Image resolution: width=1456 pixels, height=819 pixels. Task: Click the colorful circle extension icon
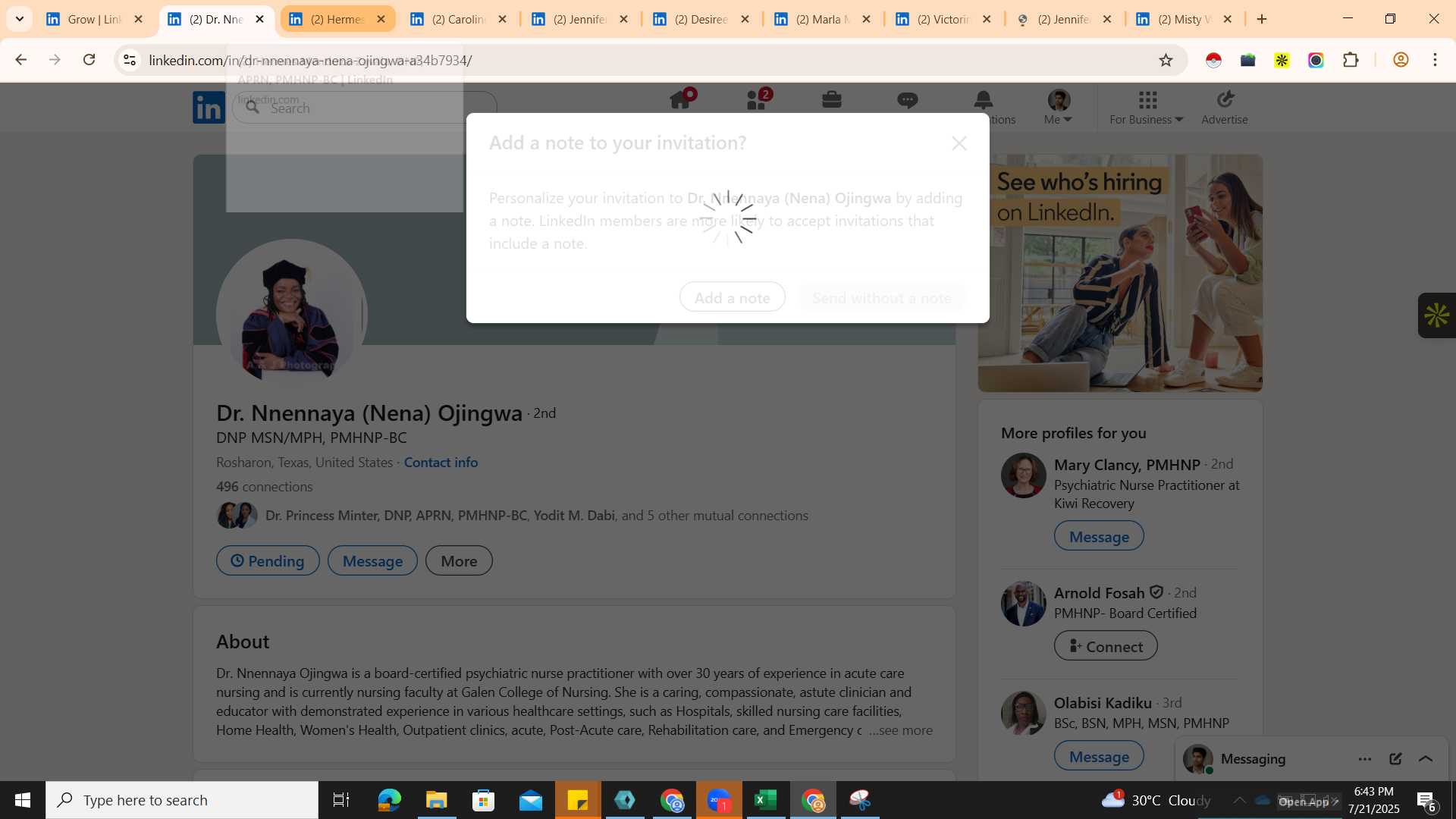pos(1316,60)
